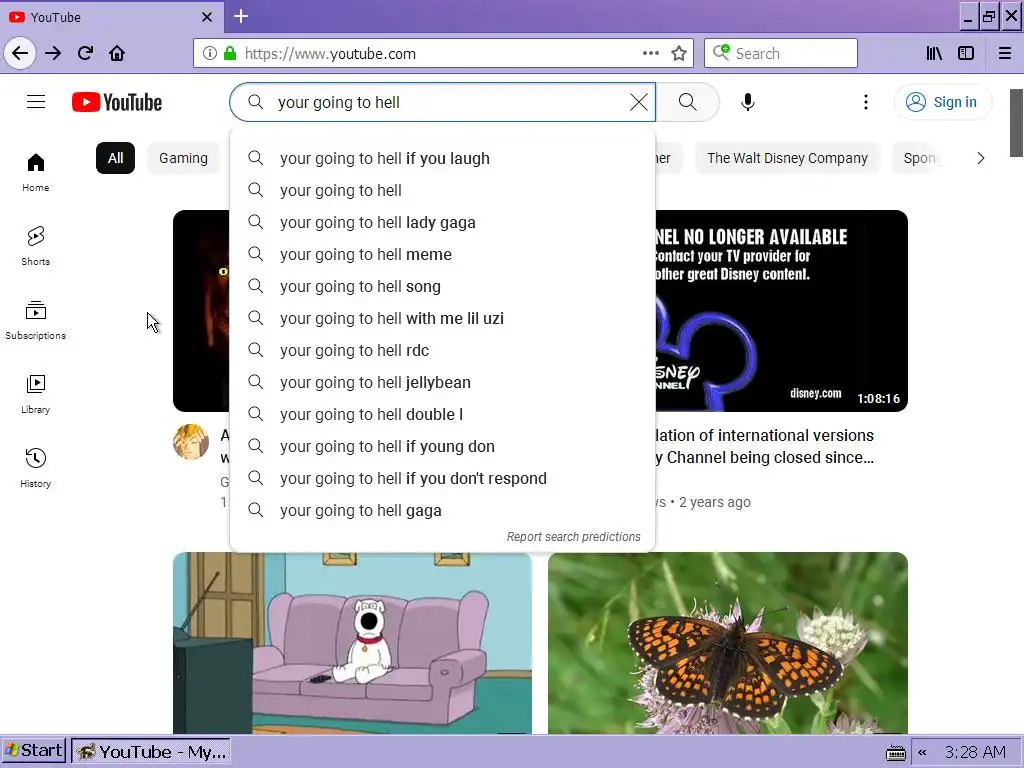
Task: Open the Windows Start button
Action: point(33,751)
